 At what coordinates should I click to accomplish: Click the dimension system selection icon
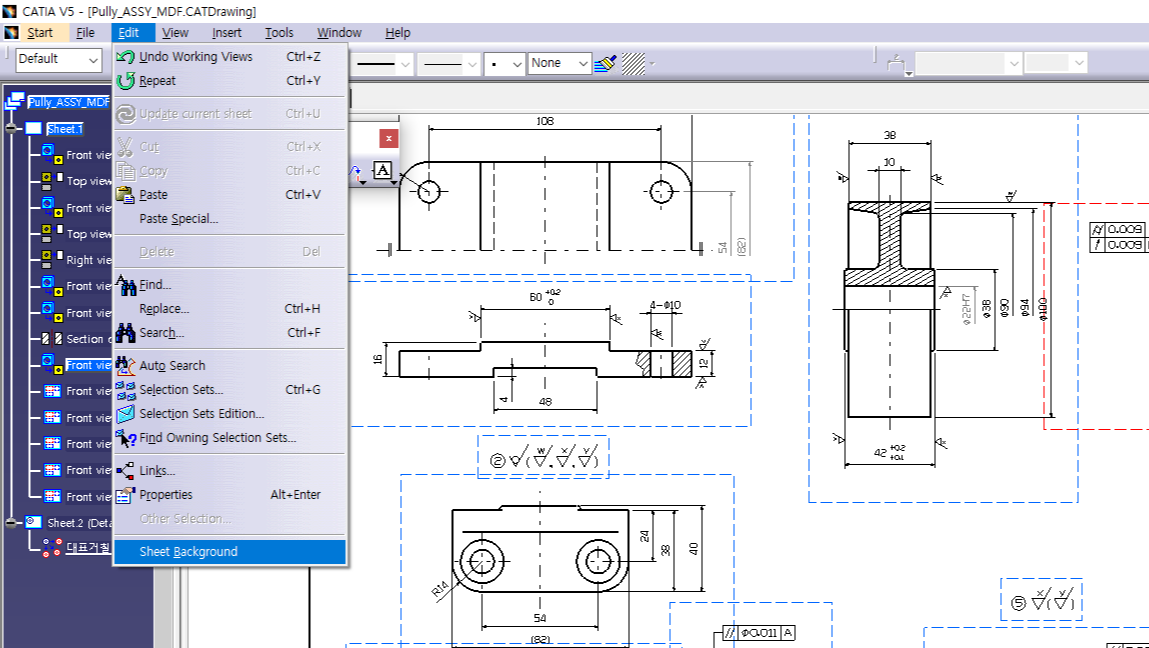(898, 65)
